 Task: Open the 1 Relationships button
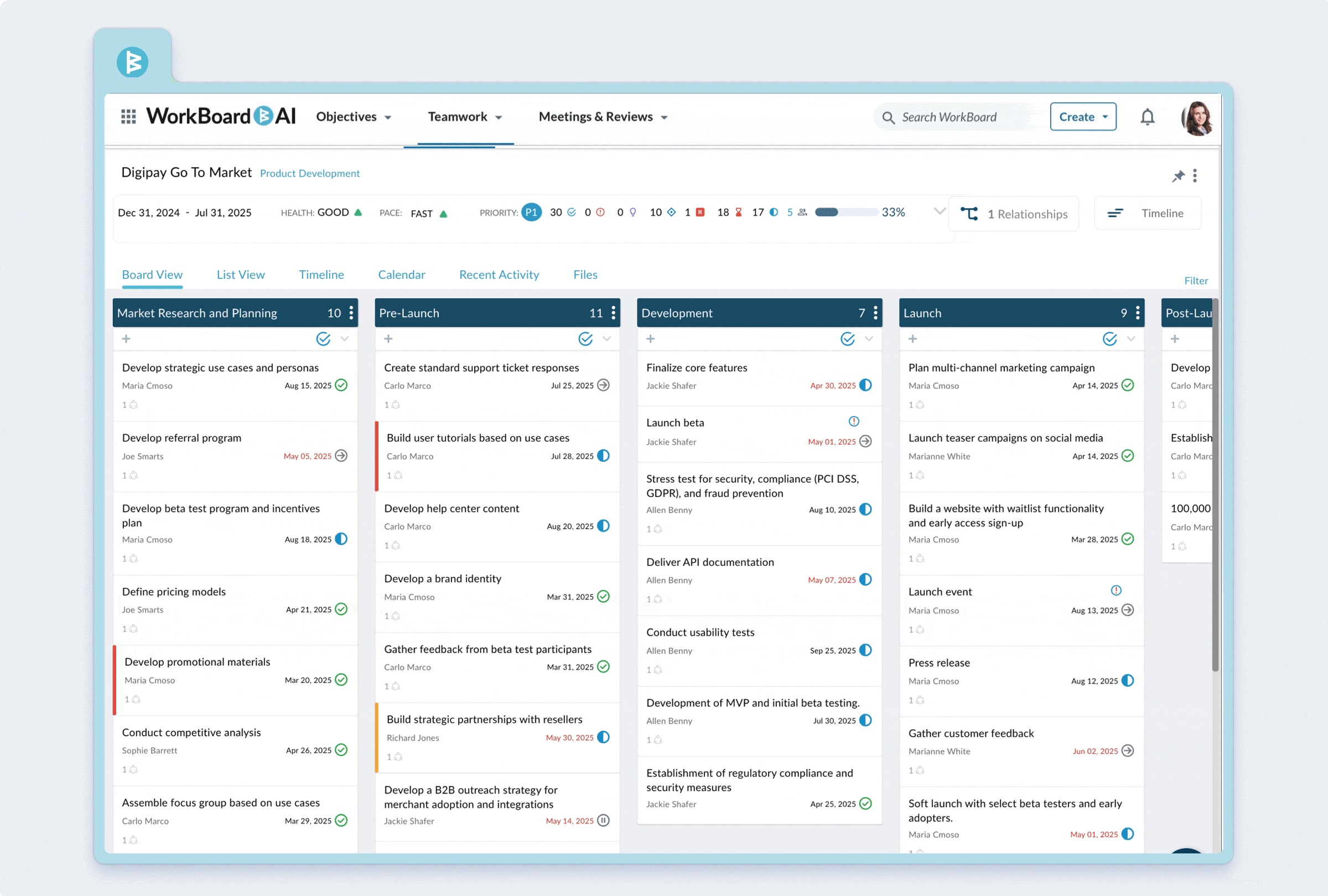tap(1014, 214)
